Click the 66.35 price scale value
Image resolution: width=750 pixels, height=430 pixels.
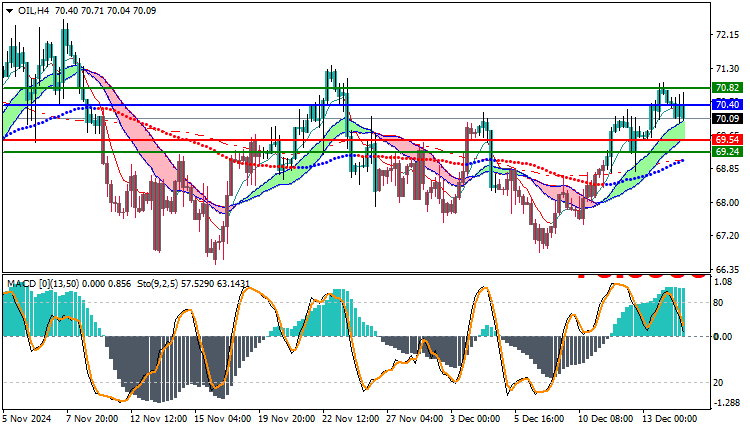click(727, 269)
